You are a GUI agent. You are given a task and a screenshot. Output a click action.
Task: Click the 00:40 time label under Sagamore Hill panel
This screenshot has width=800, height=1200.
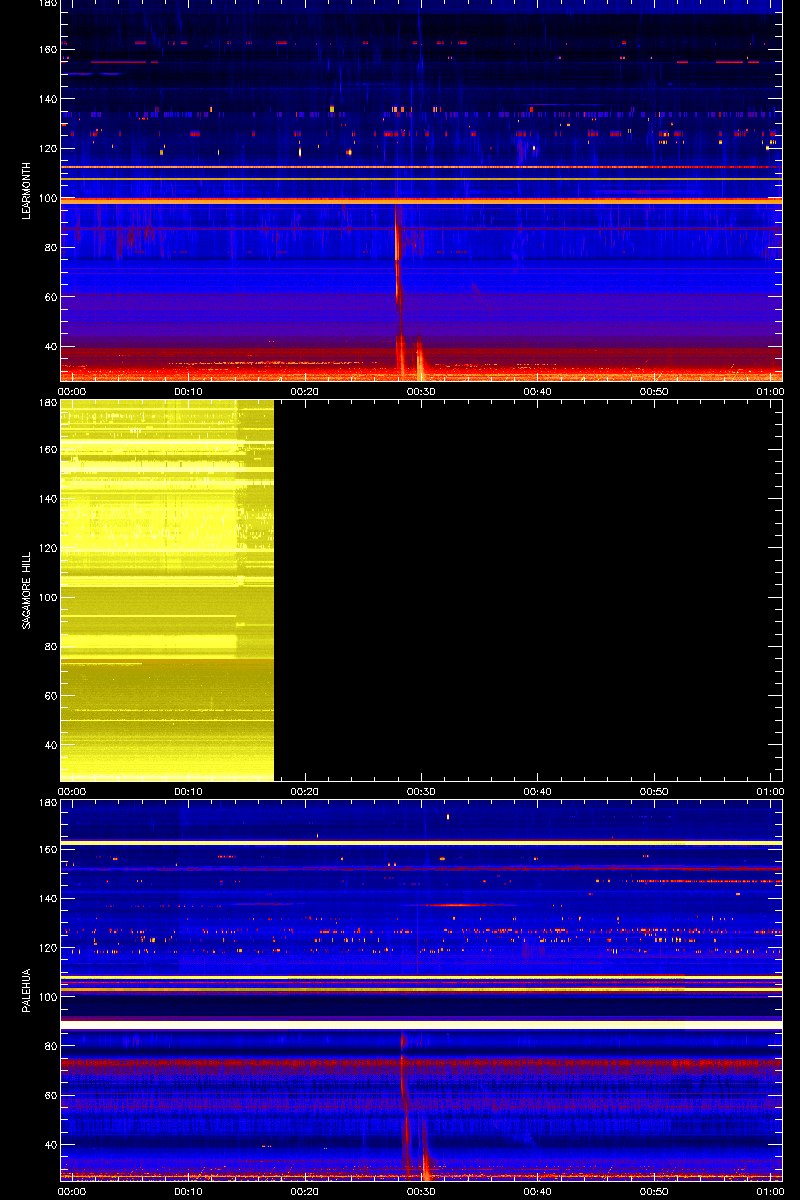538,791
